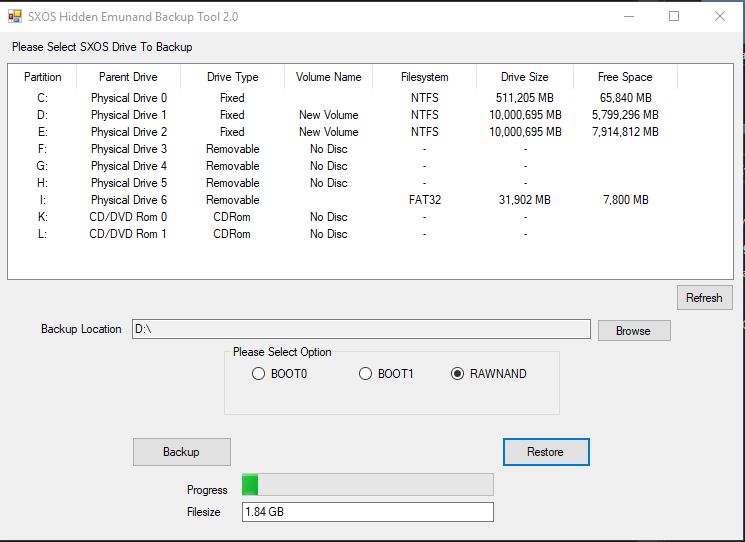Viewport: 745px width, 542px height.
Task: Minimize the SXOS Backup Tool window
Action: click(x=629, y=16)
